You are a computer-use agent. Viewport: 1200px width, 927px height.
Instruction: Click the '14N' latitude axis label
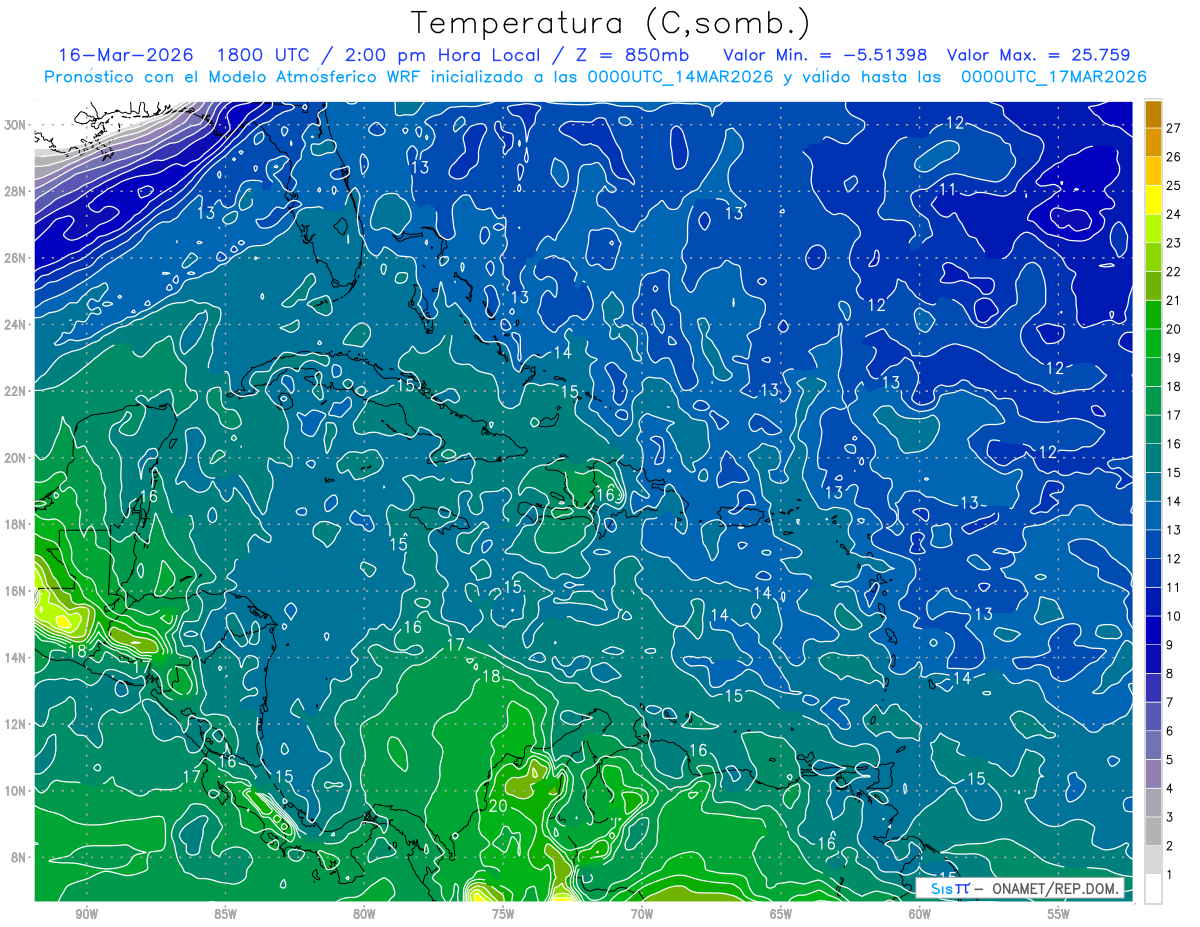click(x=16, y=657)
